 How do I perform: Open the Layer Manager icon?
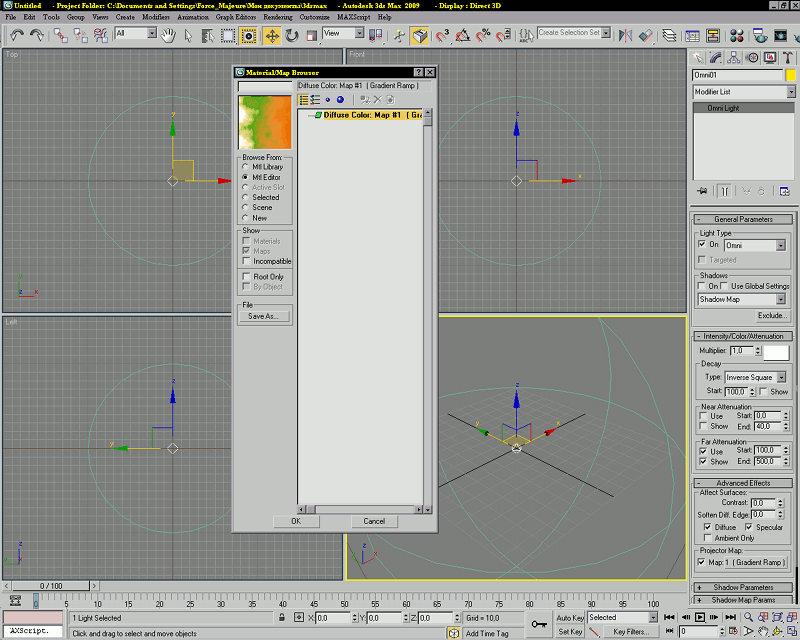669,36
